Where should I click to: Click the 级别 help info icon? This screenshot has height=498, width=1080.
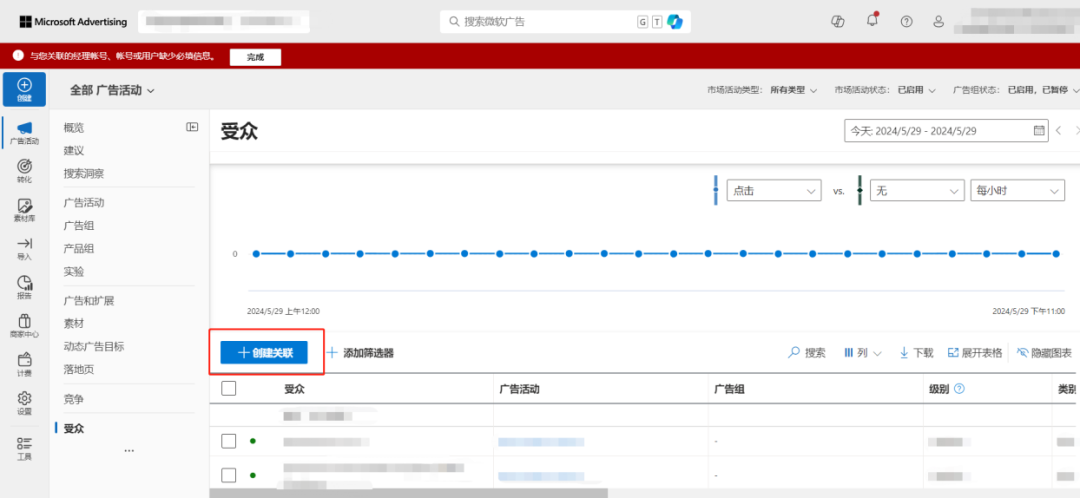tap(959, 388)
